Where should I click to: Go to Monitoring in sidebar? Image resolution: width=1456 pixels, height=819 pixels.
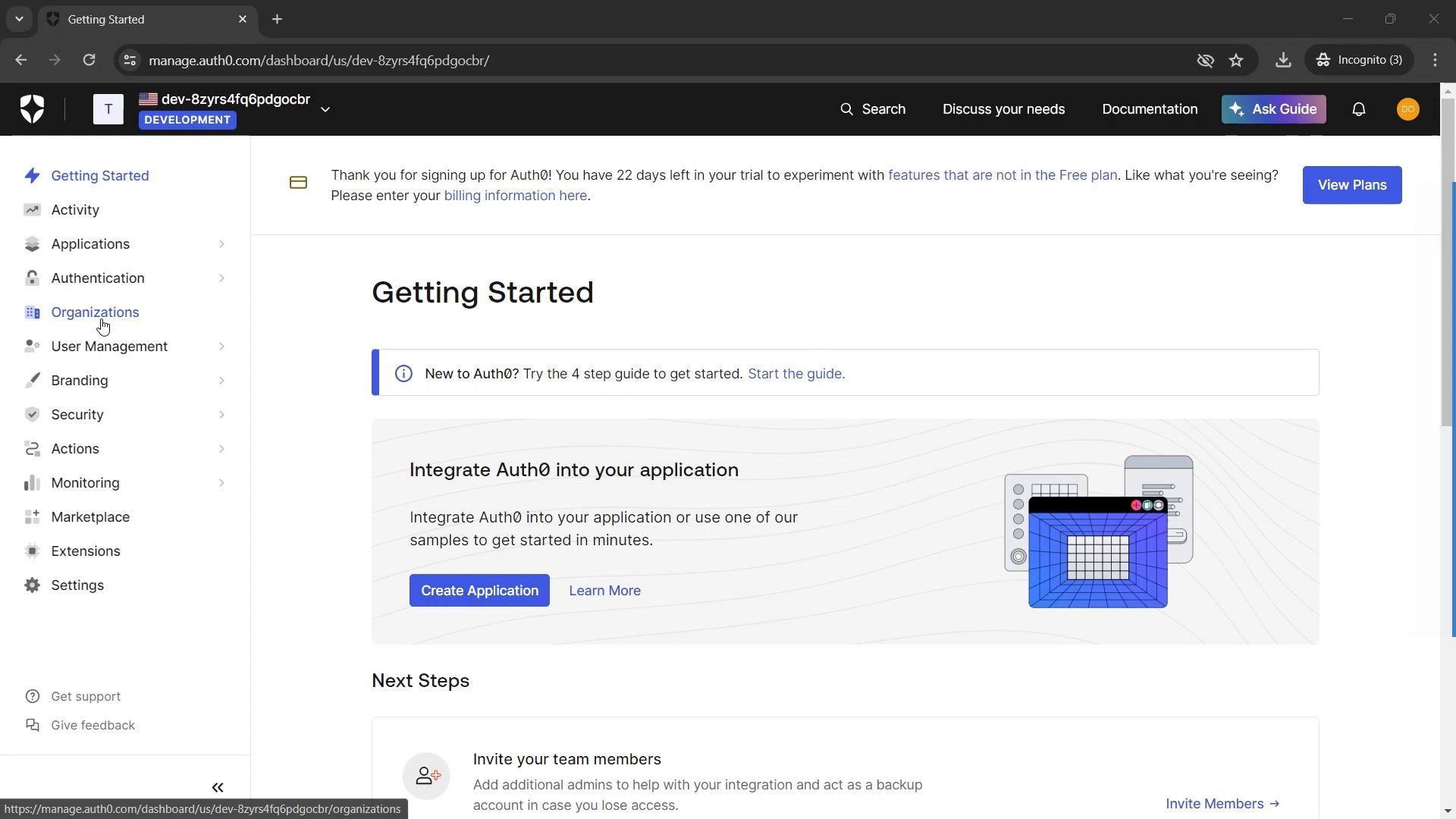[85, 483]
